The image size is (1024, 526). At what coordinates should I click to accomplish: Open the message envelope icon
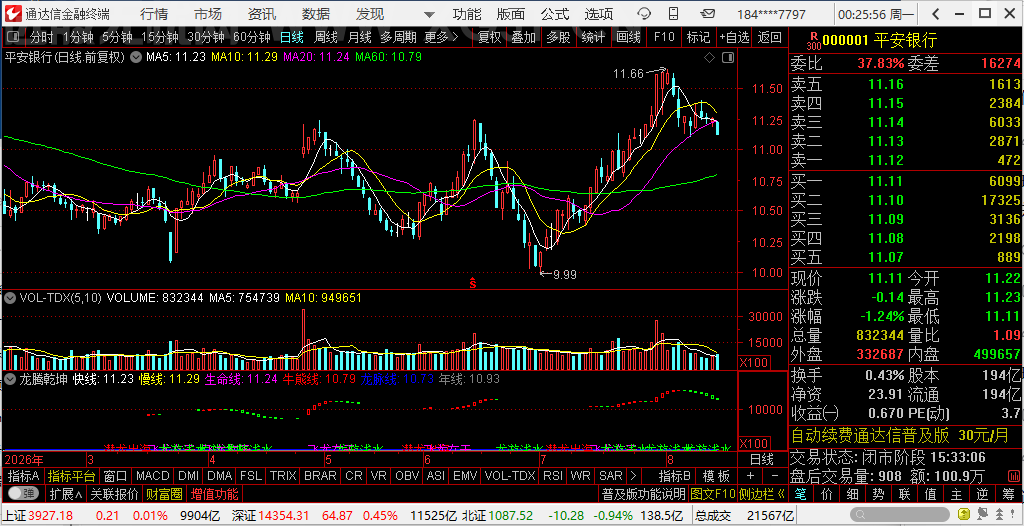click(707, 14)
